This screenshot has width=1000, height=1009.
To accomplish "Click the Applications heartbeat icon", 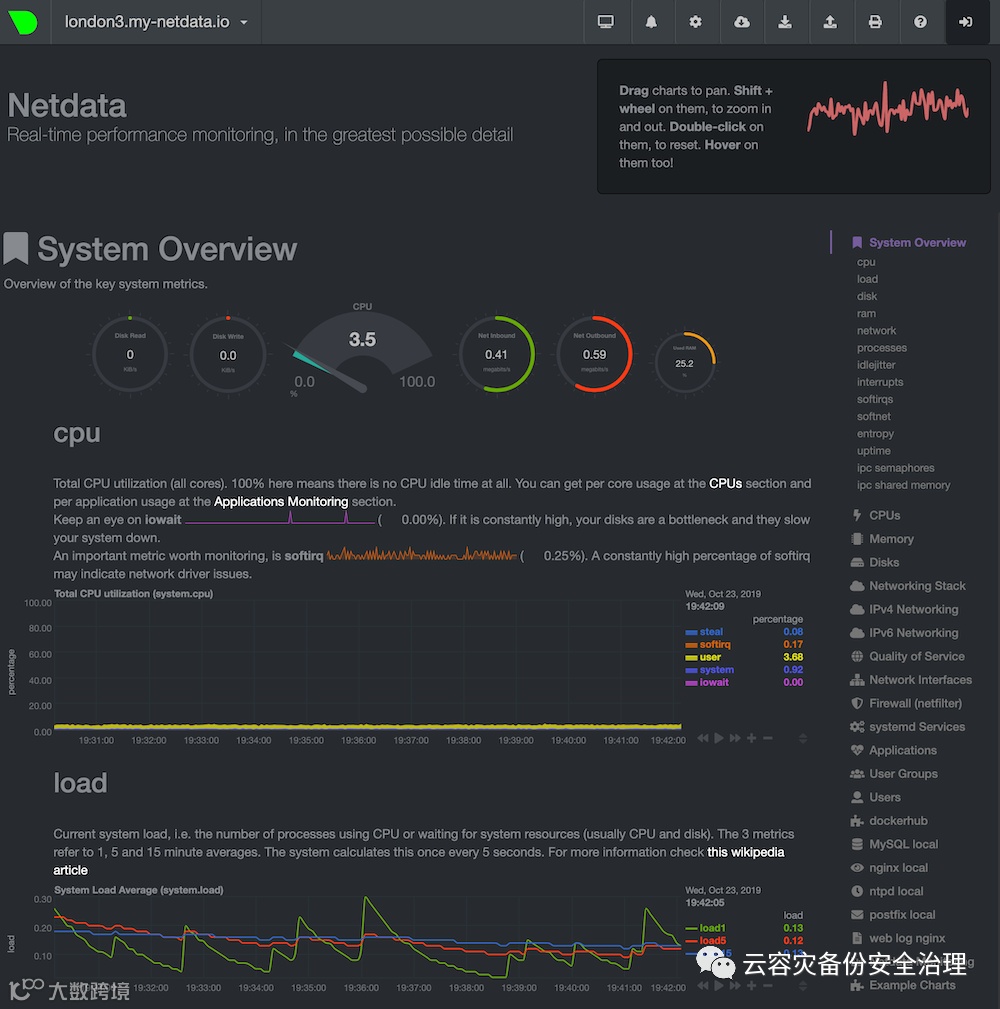I will [857, 750].
